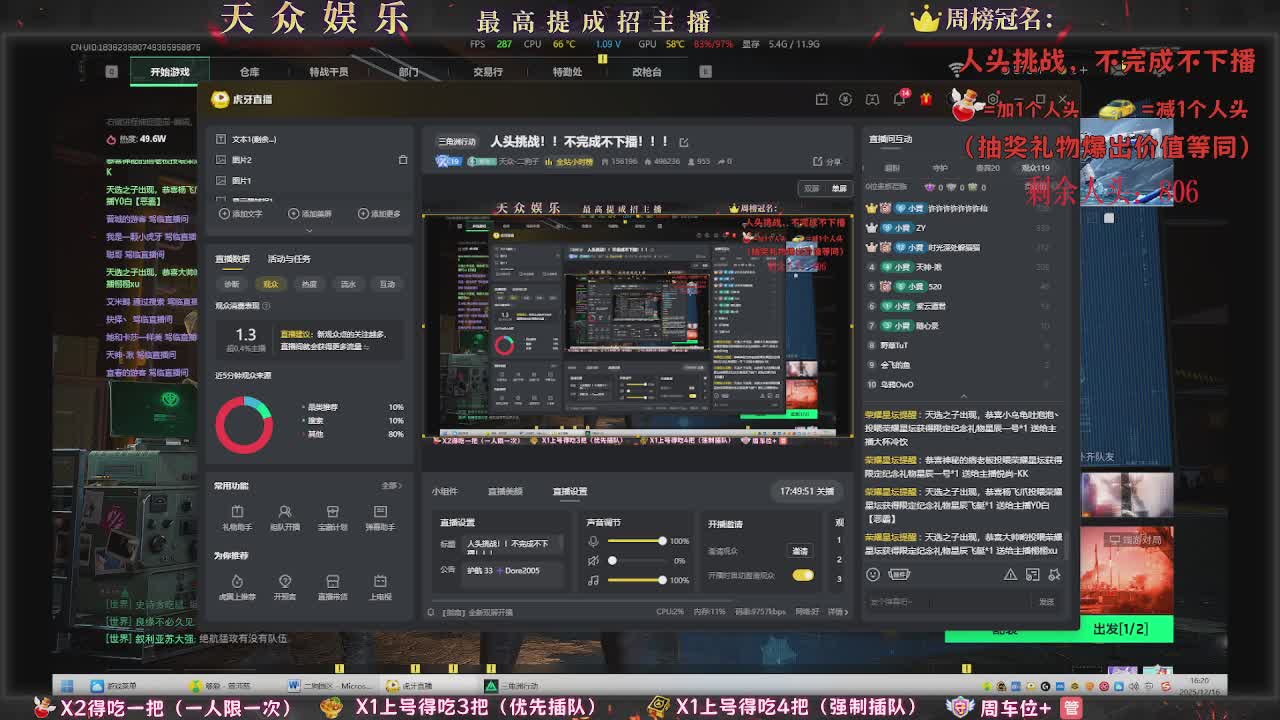Screen dimensions: 1280x720
Task: Open the 弹幕助手 danmaku assistant icon
Action: click(380, 516)
